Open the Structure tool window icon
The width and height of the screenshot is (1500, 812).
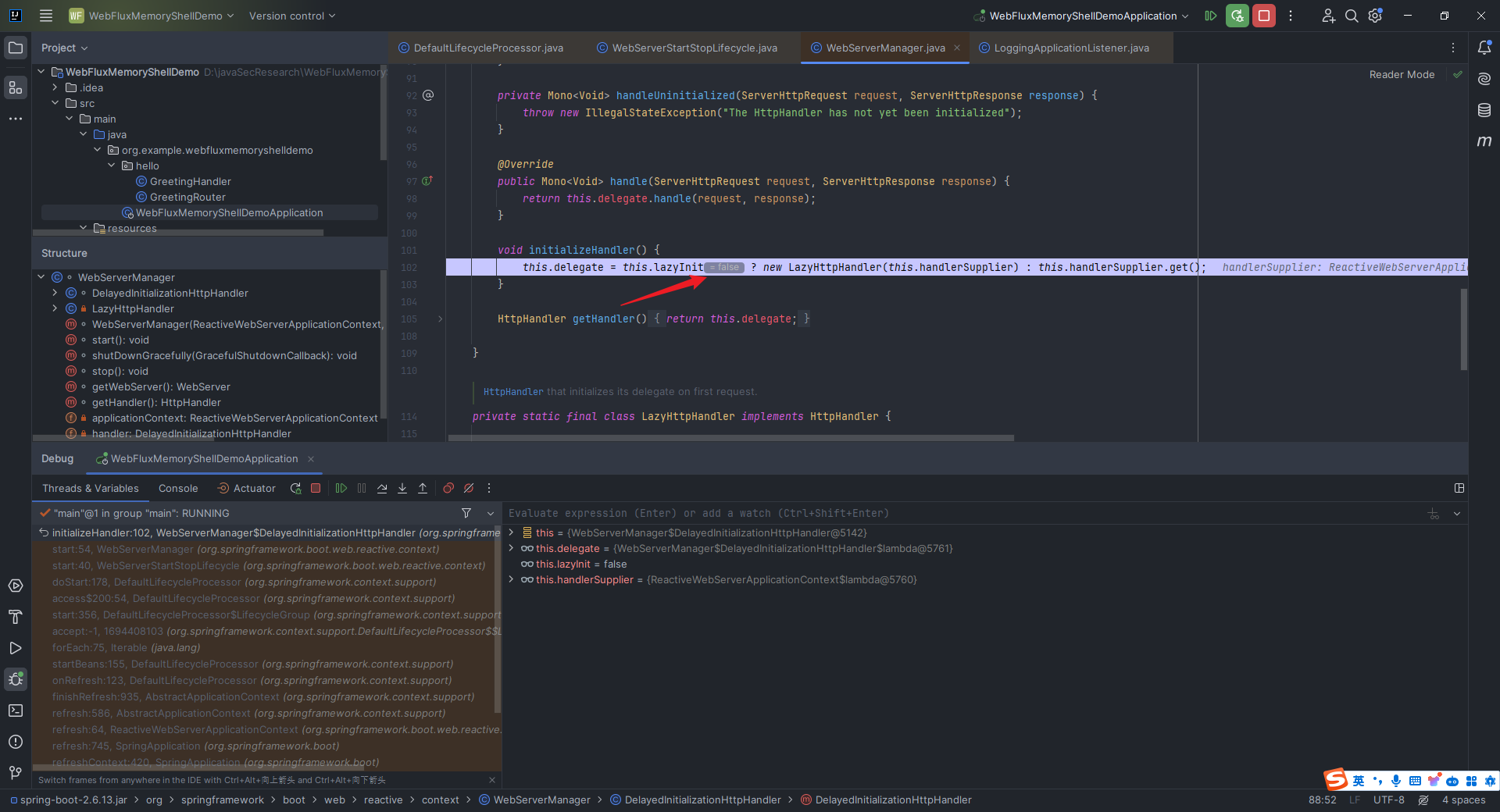coord(16,87)
